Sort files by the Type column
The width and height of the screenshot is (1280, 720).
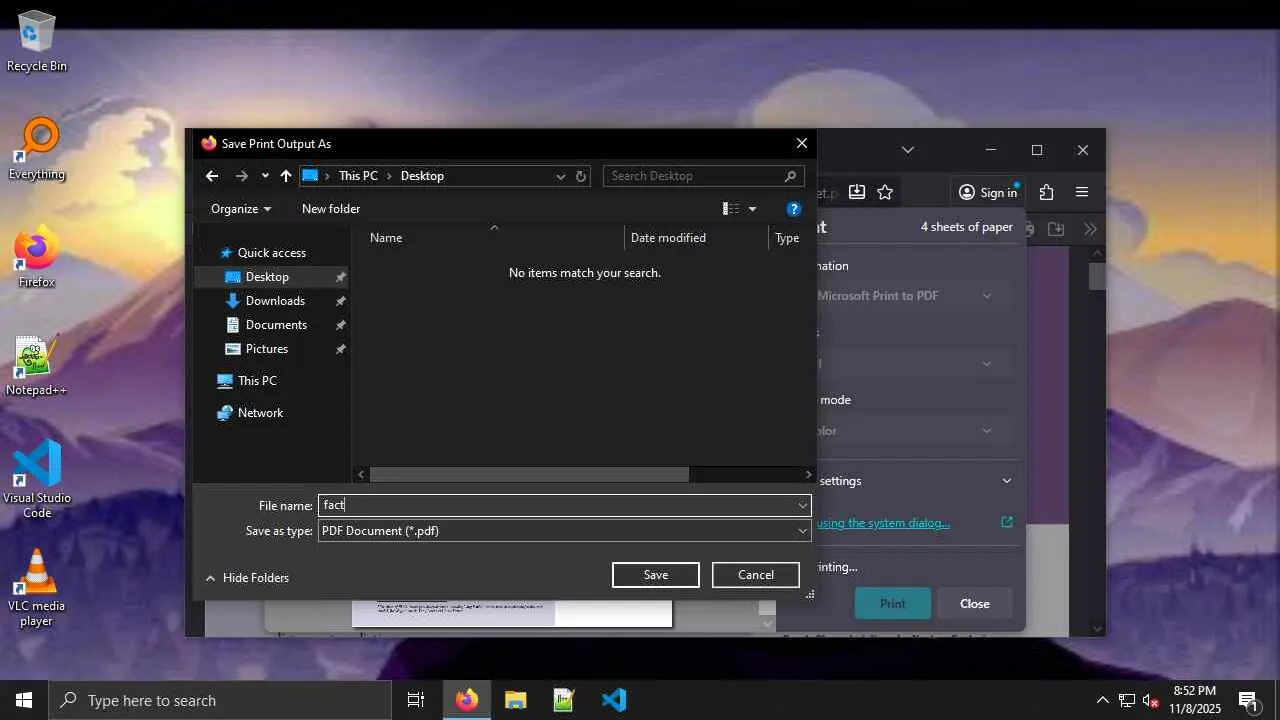click(788, 238)
